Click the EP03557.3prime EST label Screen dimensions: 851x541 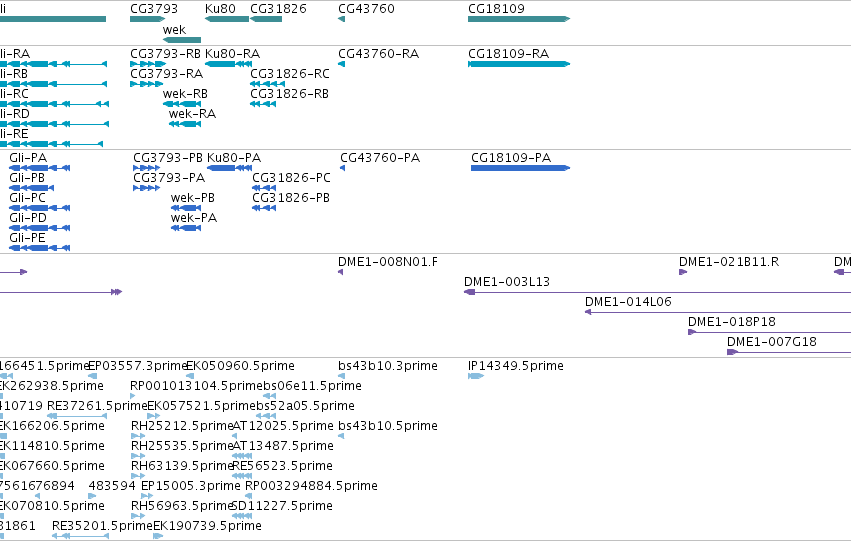pos(137,366)
